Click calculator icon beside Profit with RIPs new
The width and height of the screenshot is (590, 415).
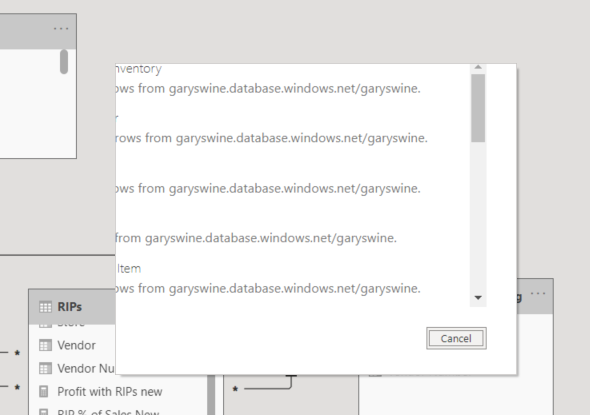(44, 392)
